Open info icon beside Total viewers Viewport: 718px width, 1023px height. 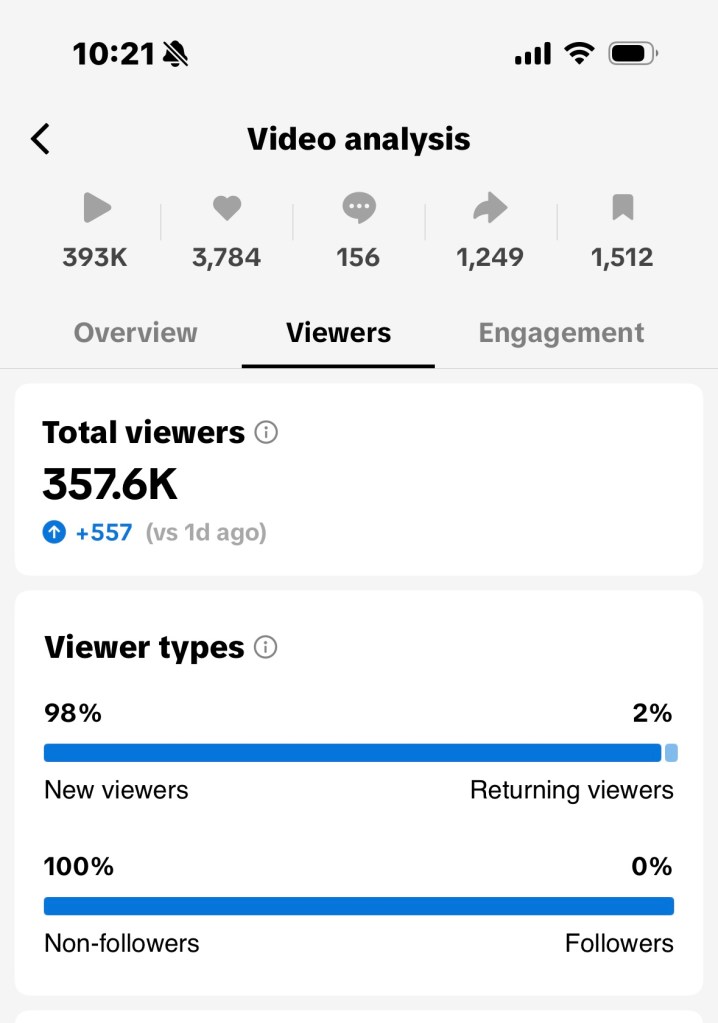[266, 433]
